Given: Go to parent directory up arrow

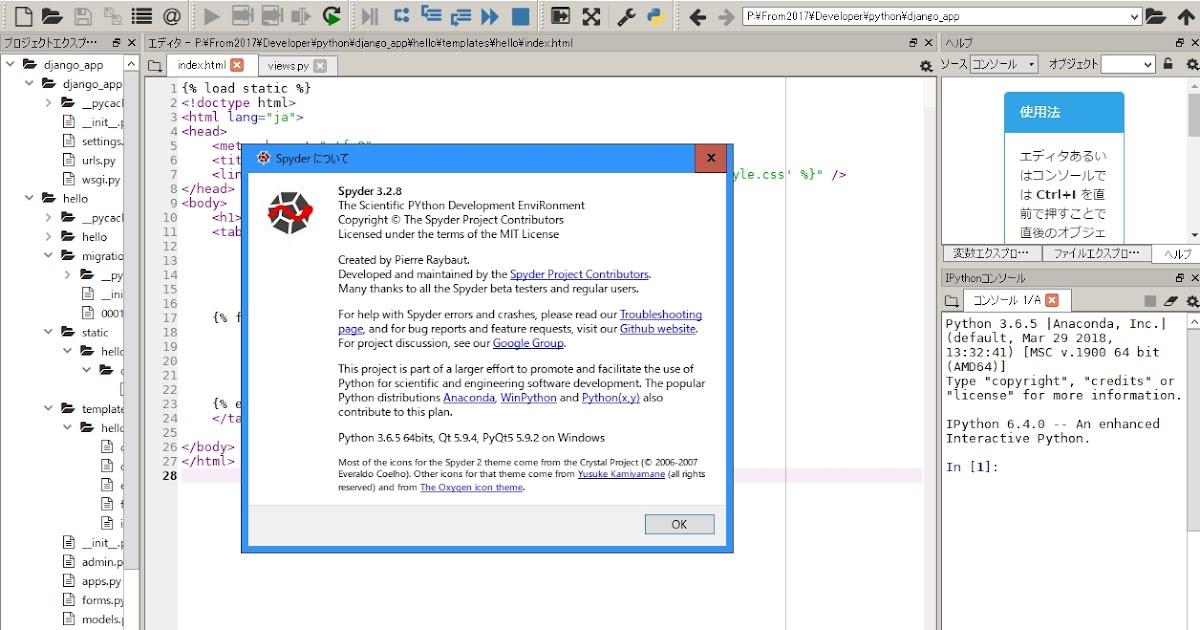Looking at the screenshot, I should point(1185,16).
